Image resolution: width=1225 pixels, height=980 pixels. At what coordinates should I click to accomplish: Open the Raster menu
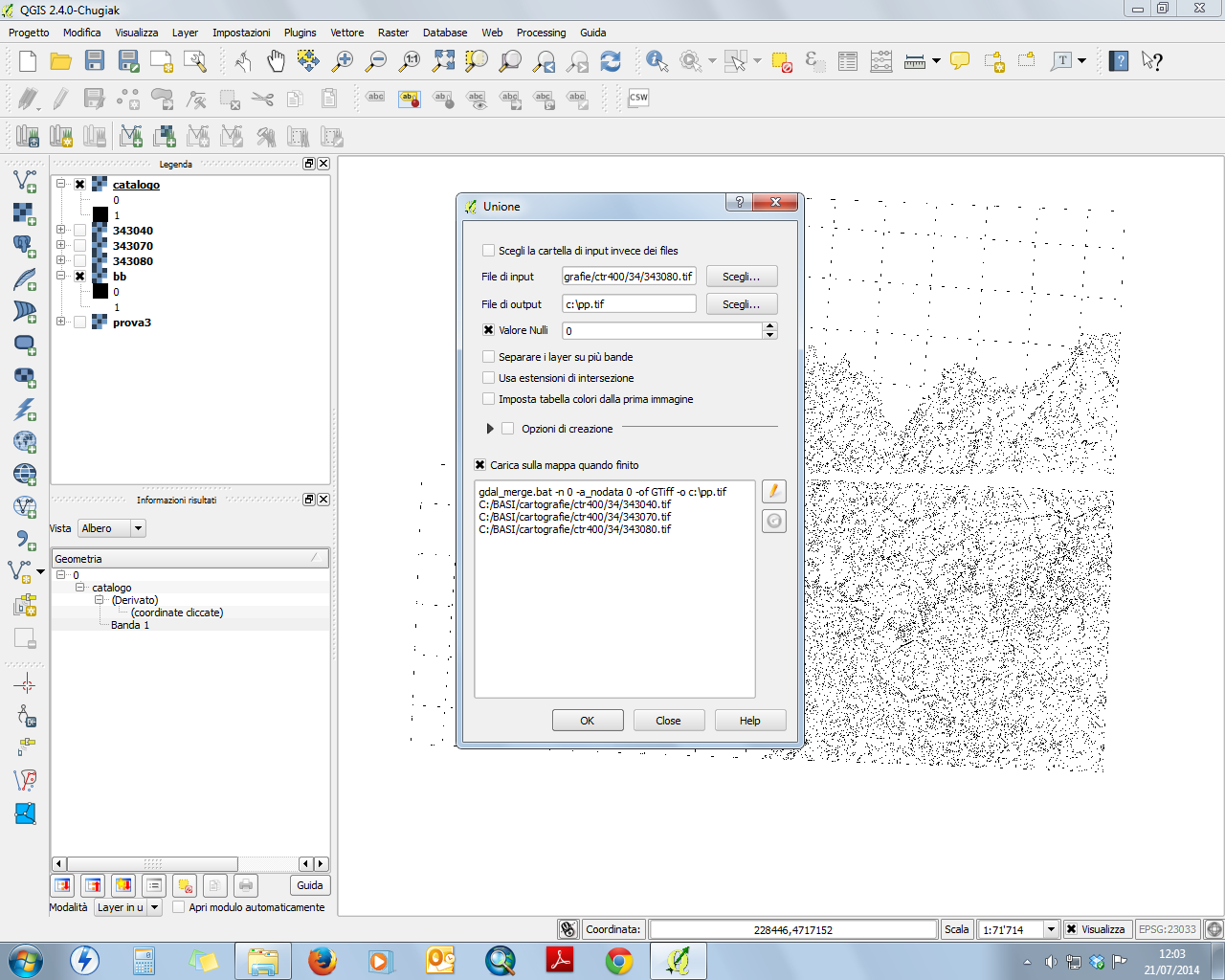point(392,33)
